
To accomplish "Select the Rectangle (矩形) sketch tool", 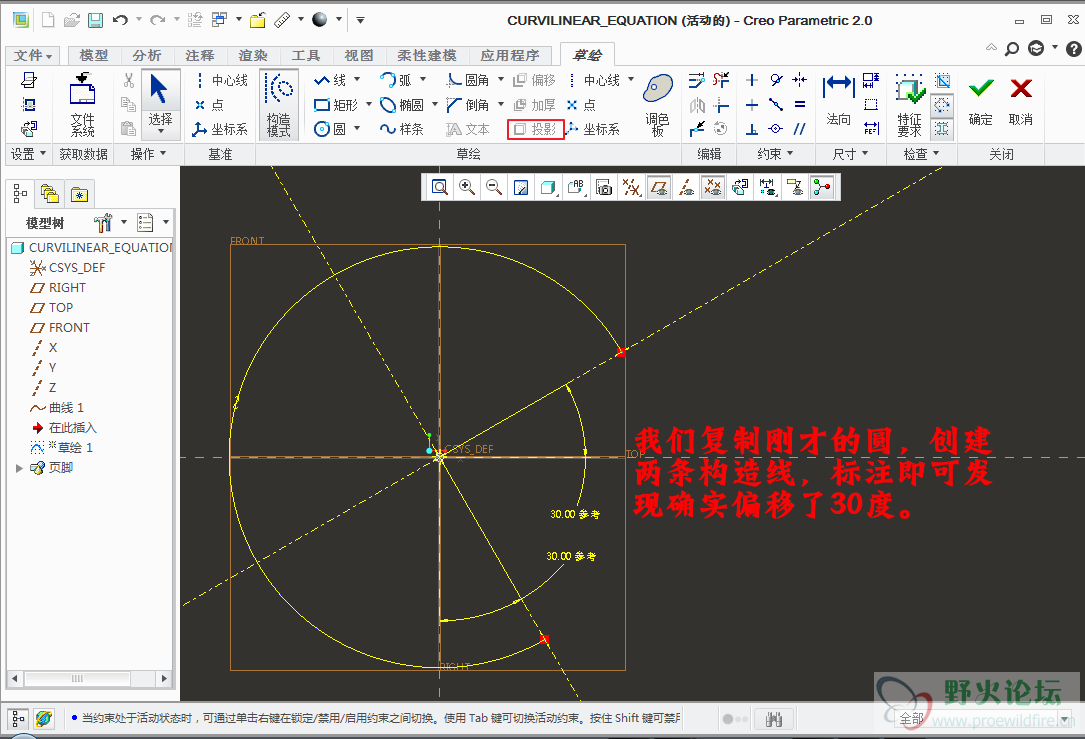I will pyautogui.click(x=336, y=105).
